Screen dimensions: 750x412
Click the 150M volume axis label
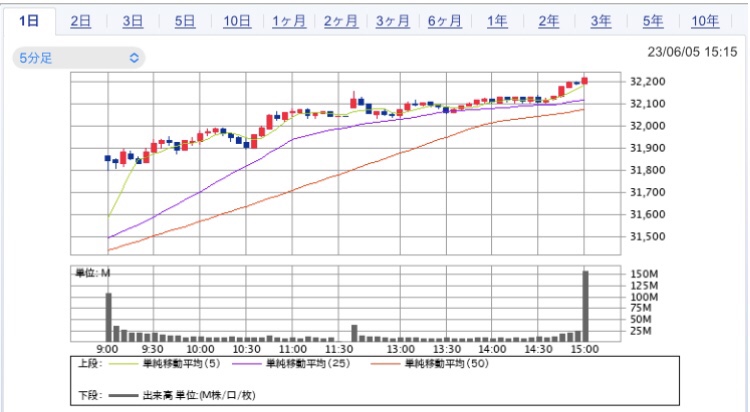(644, 274)
